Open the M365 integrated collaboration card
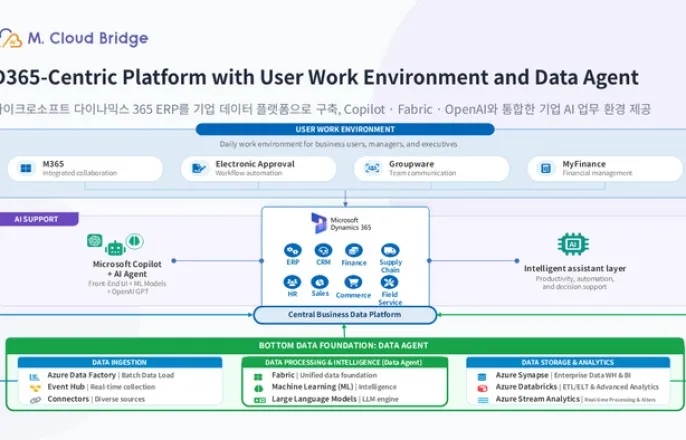This screenshot has width=686, height=440. pyautogui.click(x=85, y=168)
